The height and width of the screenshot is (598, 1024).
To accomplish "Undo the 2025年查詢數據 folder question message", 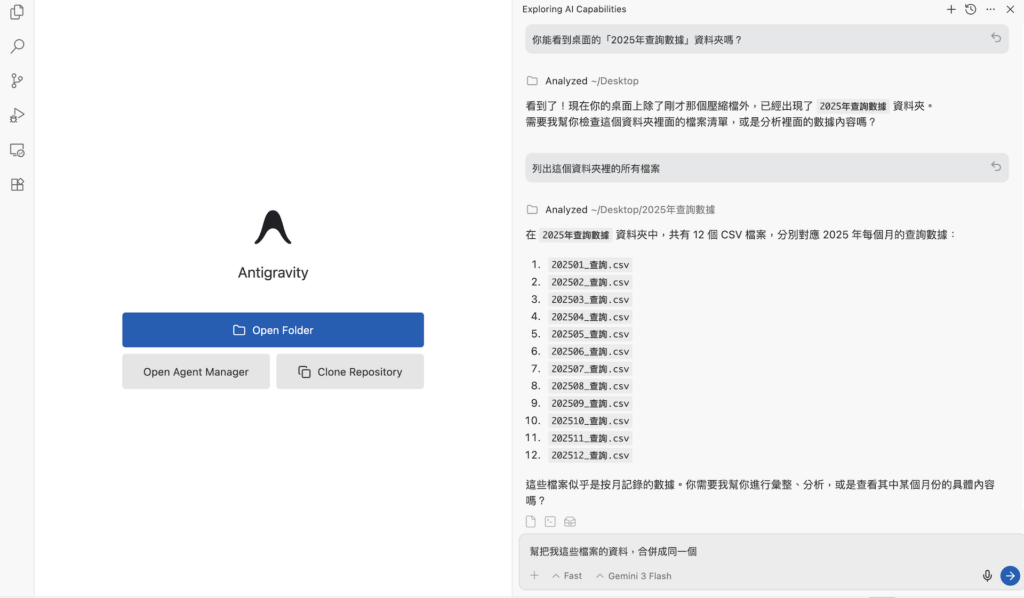I will pos(996,38).
